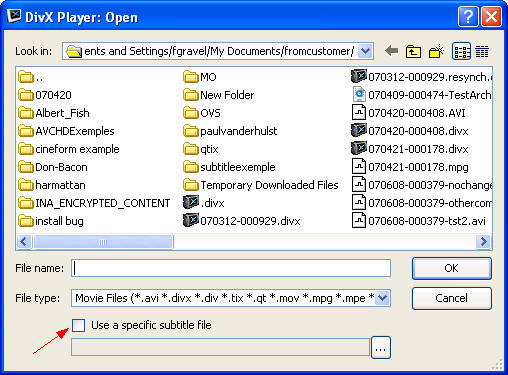Screen dimensions: 508x375
Task: Select the 070312-000929.resynch file
Action: coord(421,77)
